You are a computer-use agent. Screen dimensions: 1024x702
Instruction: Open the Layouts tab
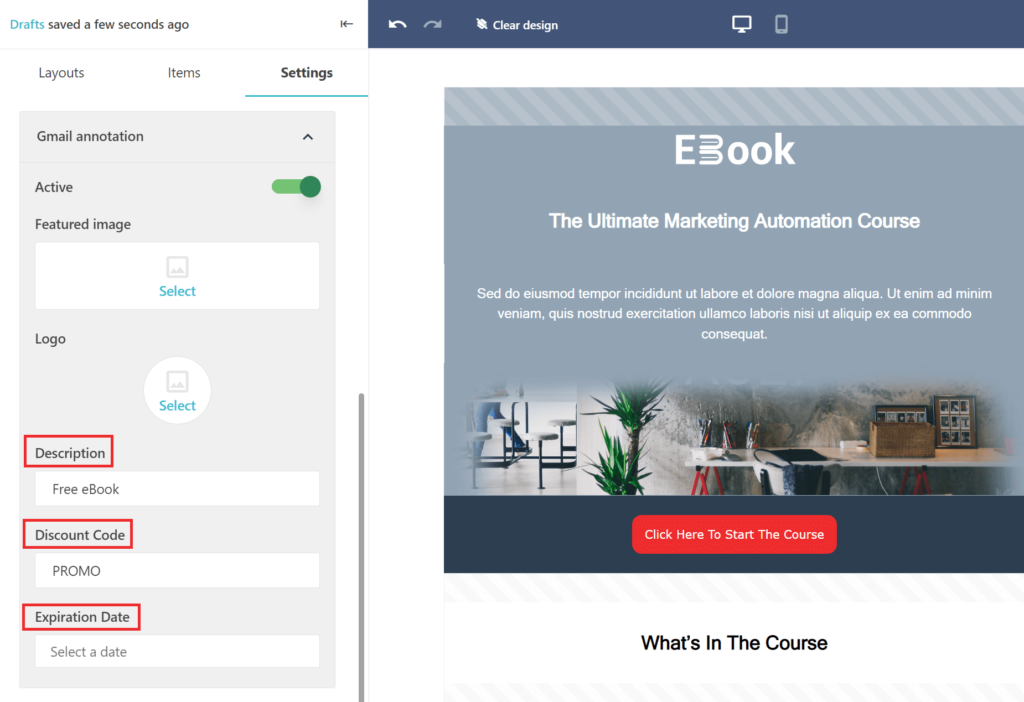[61, 73]
